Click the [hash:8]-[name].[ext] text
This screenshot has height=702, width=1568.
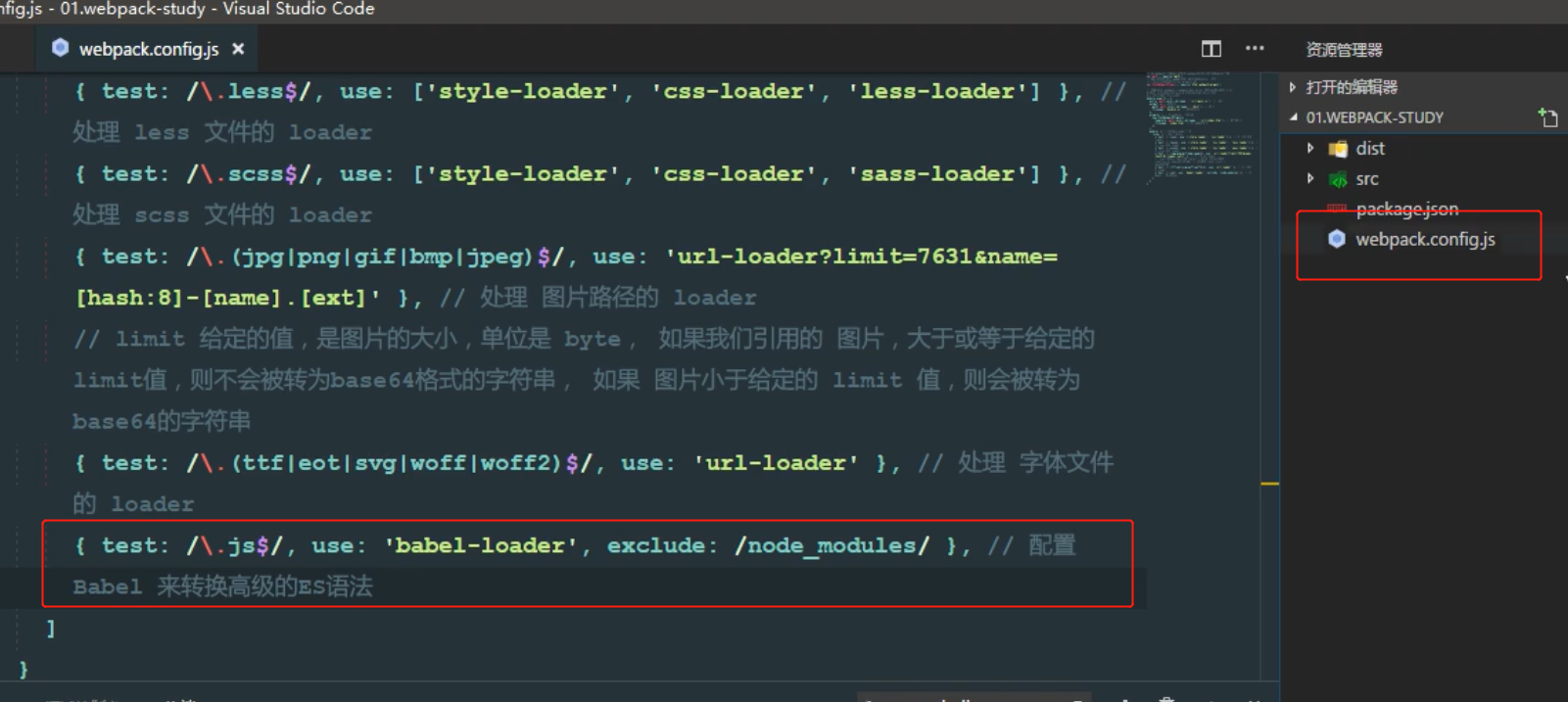click(220, 298)
